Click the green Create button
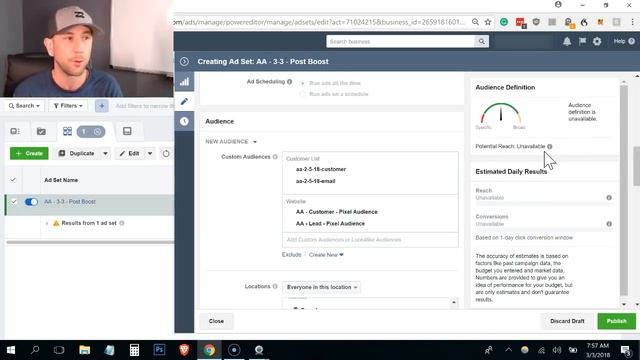This screenshot has height=360, width=640. tap(29, 153)
